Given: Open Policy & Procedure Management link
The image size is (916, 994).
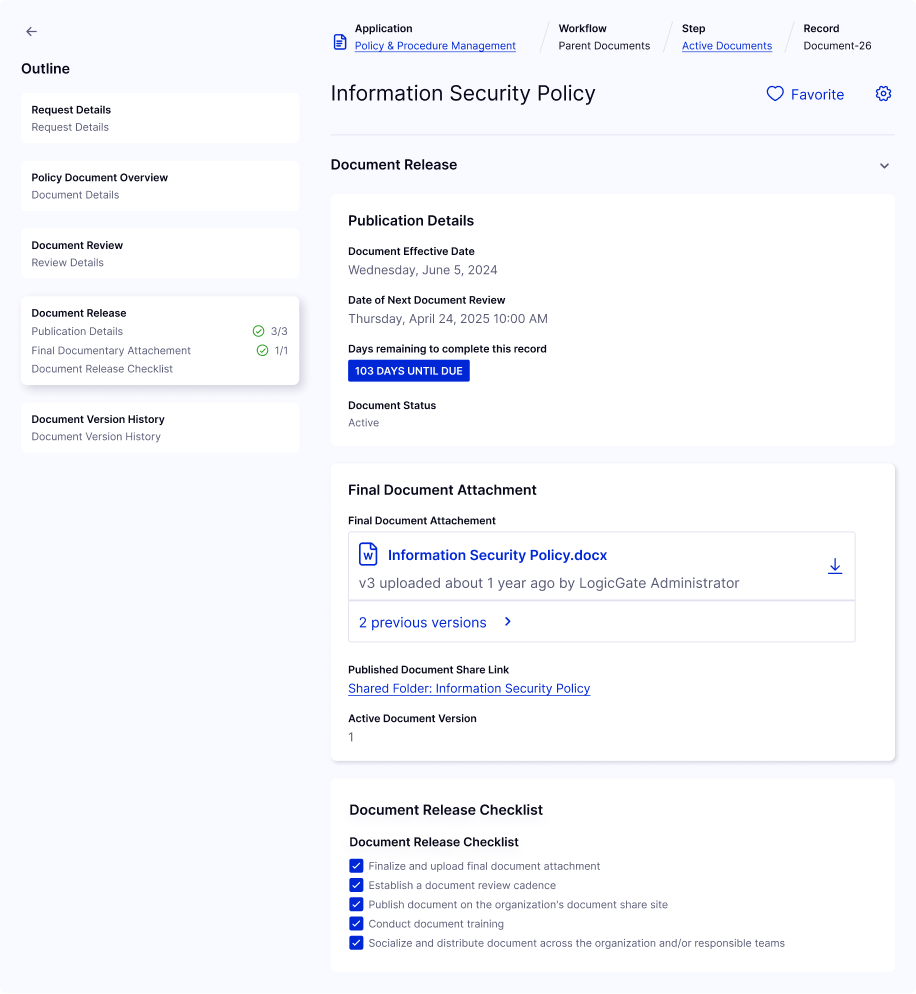Looking at the screenshot, I should (x=435, y=46).
